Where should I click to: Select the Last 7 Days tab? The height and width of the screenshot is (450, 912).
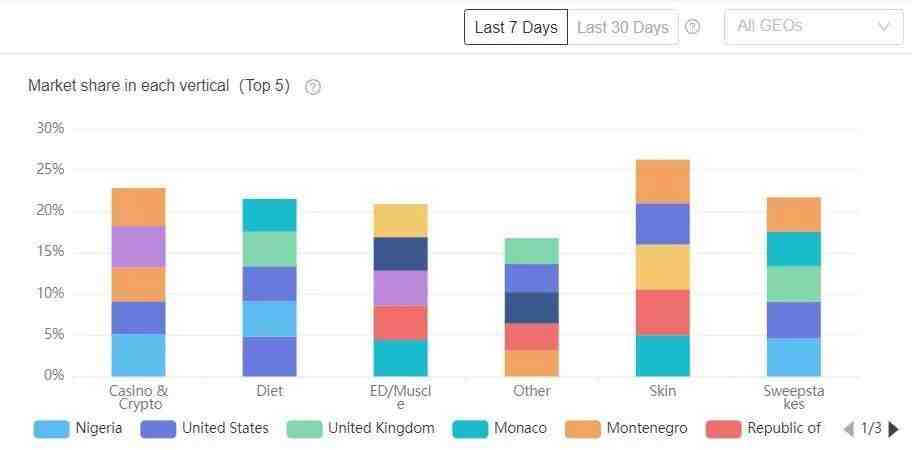[516, 27]
